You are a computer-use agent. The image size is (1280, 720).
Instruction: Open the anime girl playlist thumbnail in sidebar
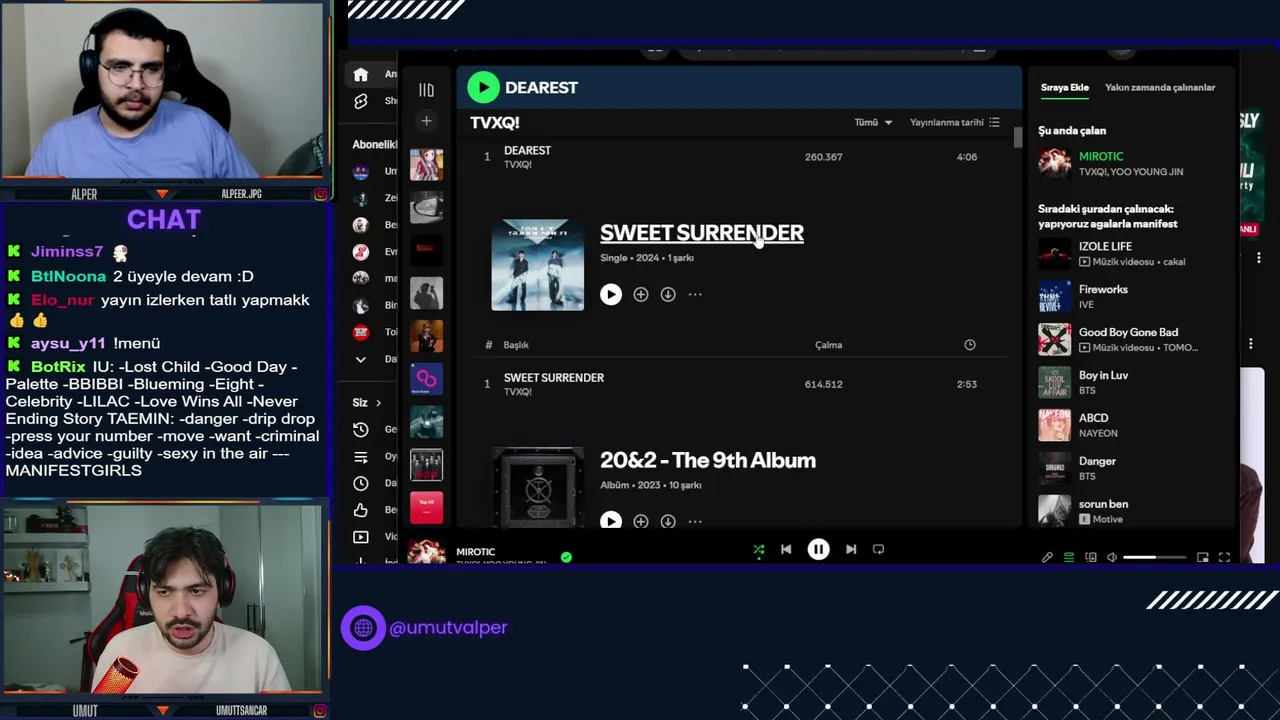(427, 165)
